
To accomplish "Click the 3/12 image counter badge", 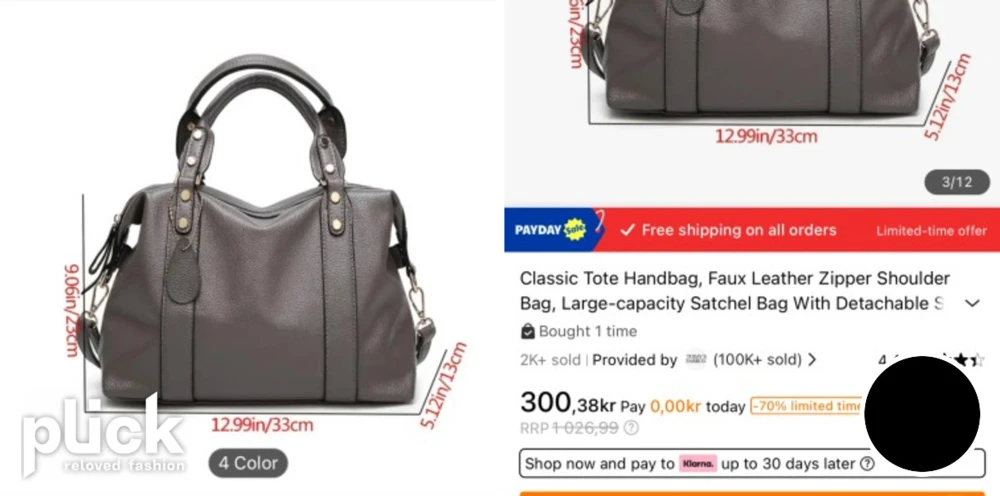I will tap(957, 182).
